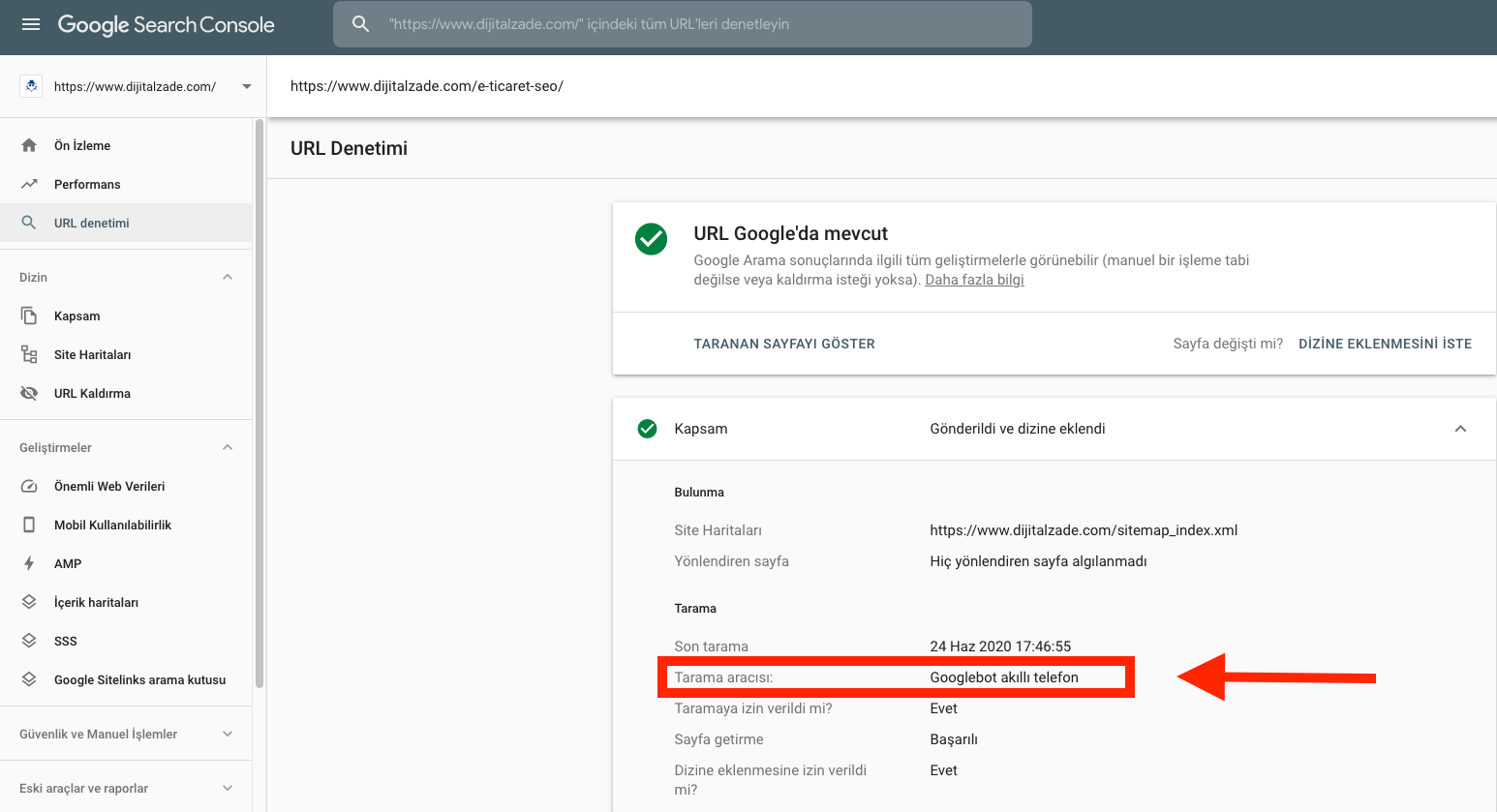Collapse the Geliştirmeler sidebar section
The width and height of the screenshot is (1497, 812).
[x=228, y=447]
